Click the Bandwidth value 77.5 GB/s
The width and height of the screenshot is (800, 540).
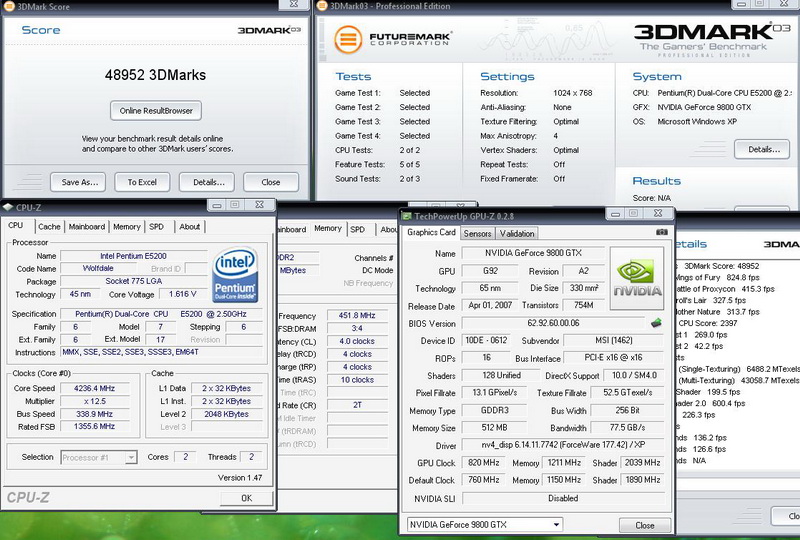tap(627, 428)
